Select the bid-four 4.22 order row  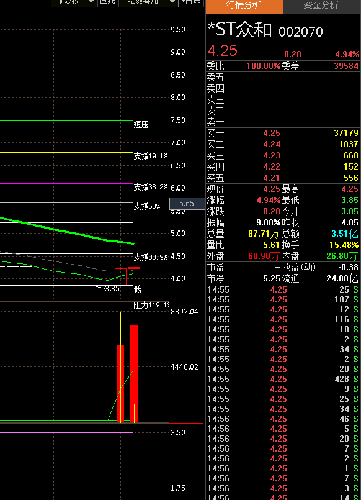pos(283,167)
